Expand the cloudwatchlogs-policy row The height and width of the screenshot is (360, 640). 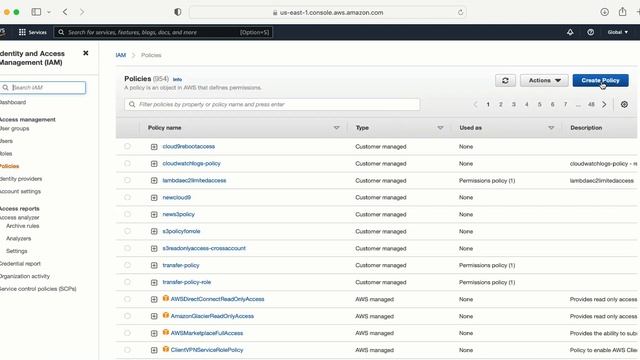point(154,164)
